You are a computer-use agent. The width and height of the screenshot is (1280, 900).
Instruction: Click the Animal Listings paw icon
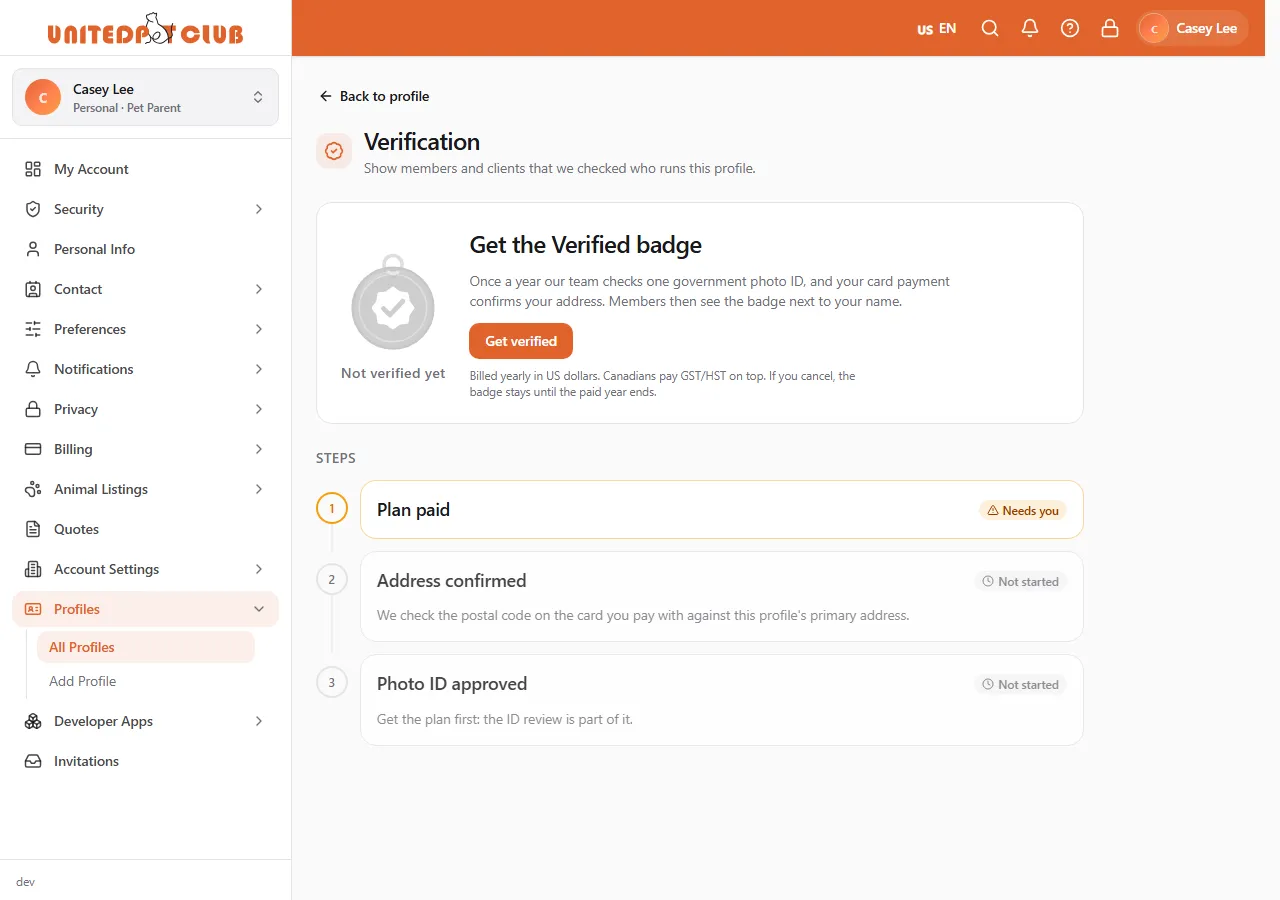click(x=33, y=489)
